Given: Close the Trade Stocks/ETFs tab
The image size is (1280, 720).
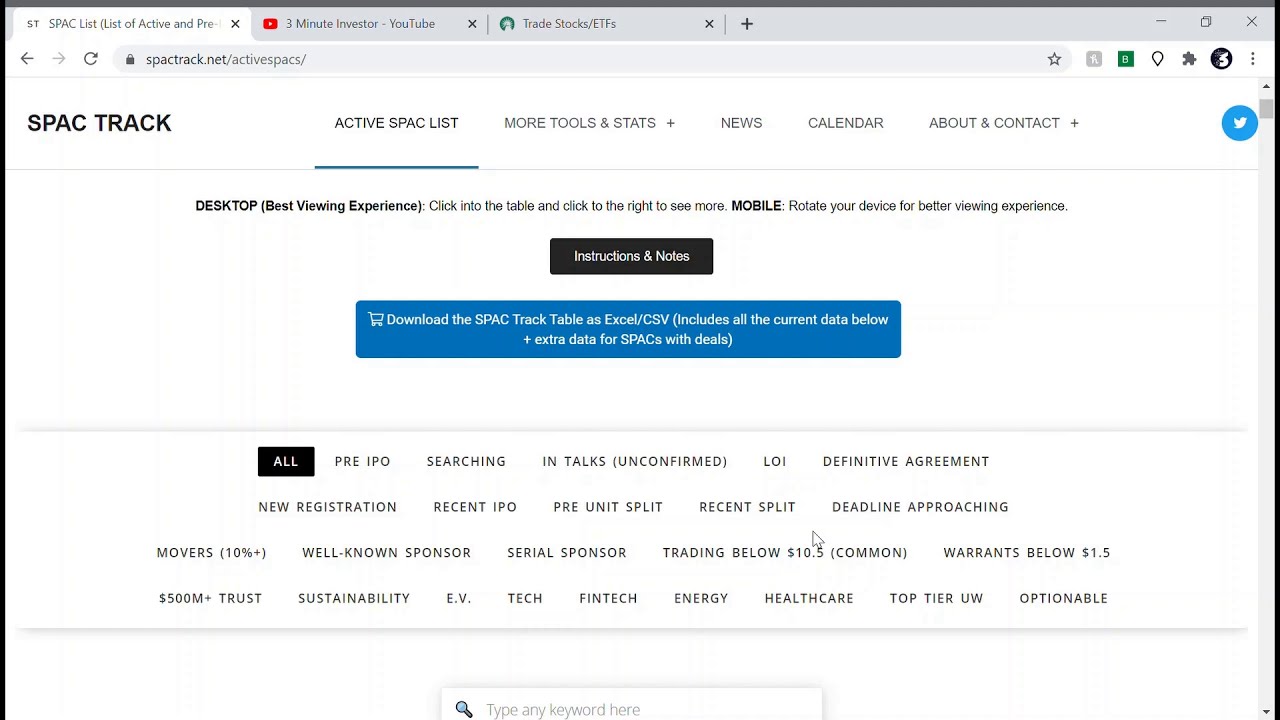Looking at the screenshot, I should (x=709, y=23).
